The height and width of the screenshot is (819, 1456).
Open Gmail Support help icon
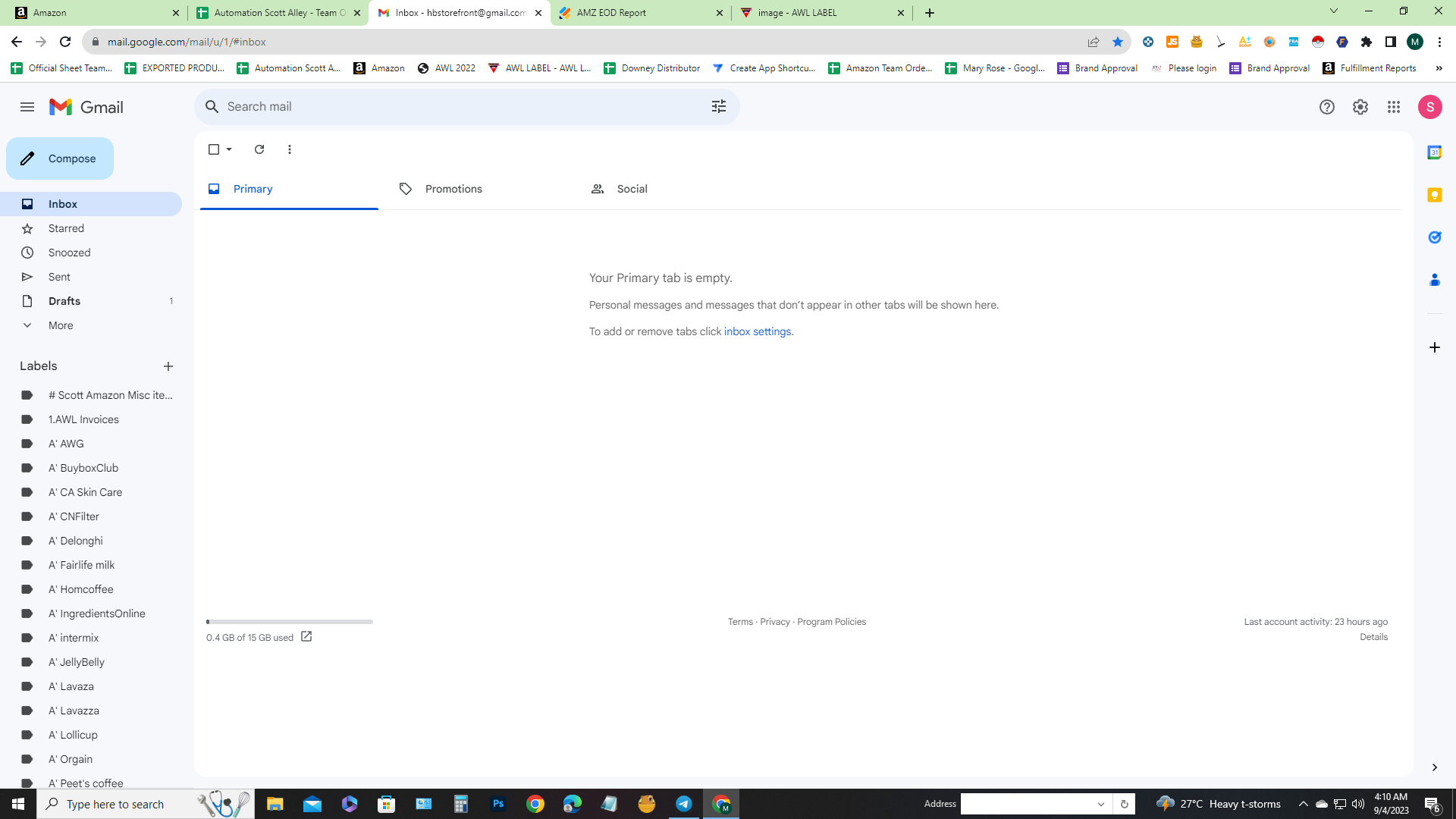pos(1326,107)
